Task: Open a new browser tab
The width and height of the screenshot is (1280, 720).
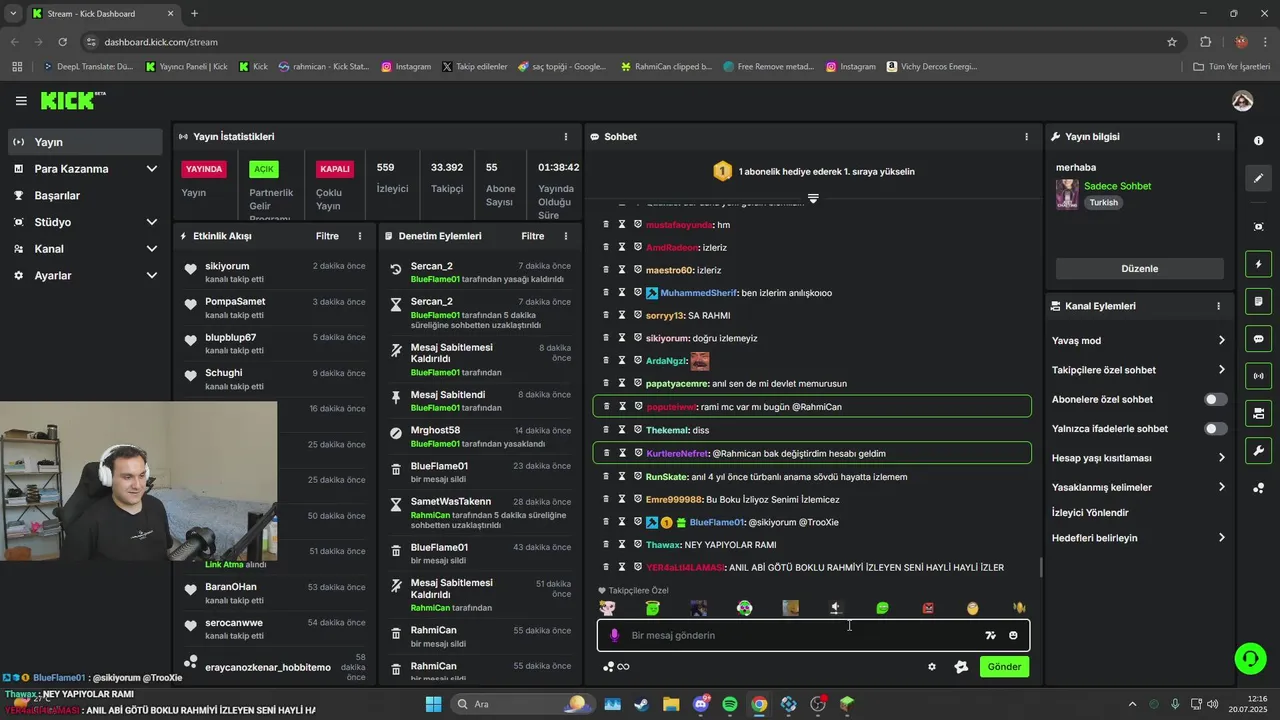Action: (x=194, y=14)
